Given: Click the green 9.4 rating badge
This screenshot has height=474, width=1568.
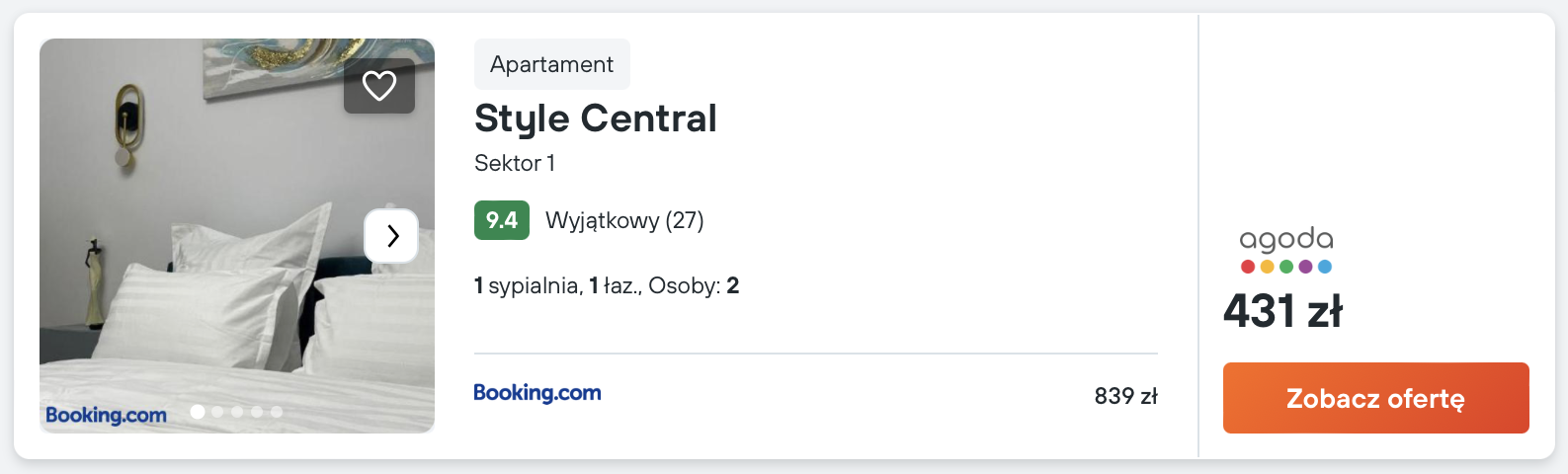Looking at the screenshot, I should tap(502, 220).
